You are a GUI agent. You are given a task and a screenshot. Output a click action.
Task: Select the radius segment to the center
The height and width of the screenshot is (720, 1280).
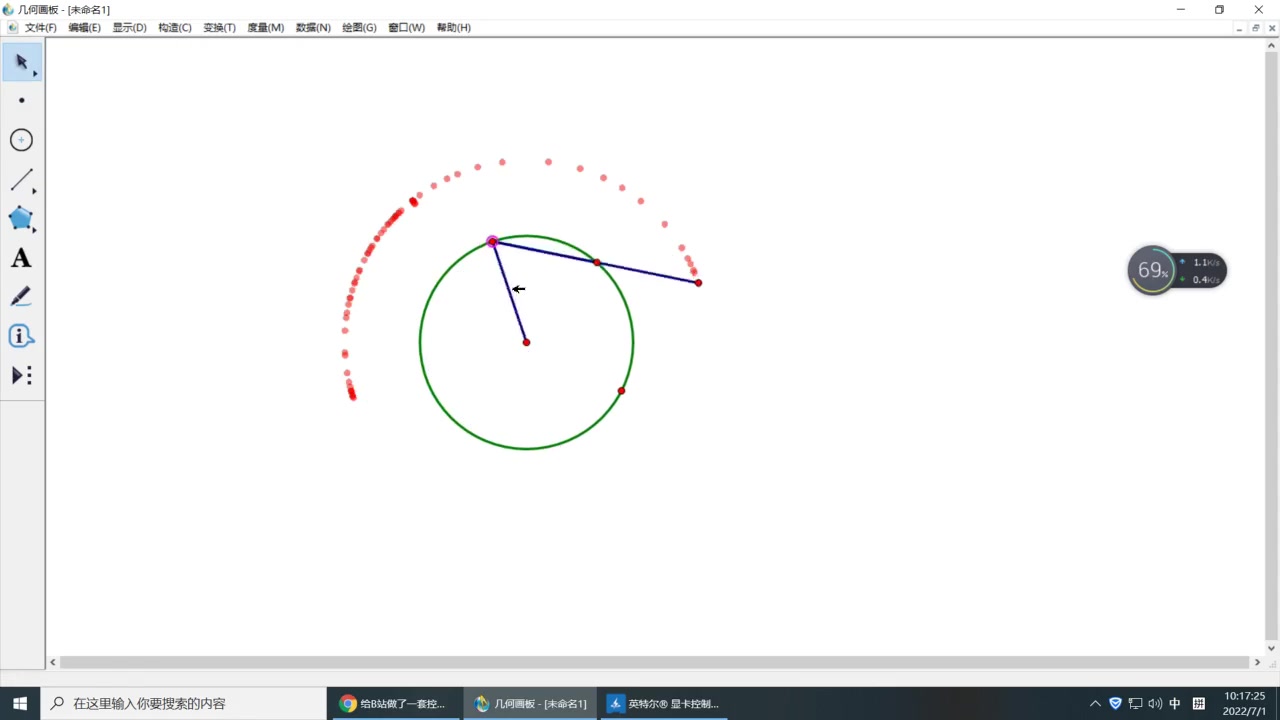tap(509, 292)
